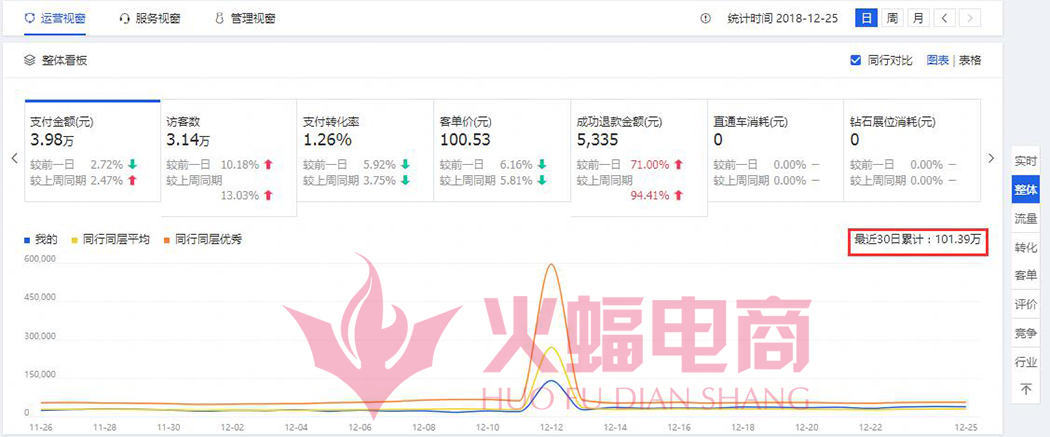
Task: Click the 100.53 average order value
Action: tap(465, 141)
